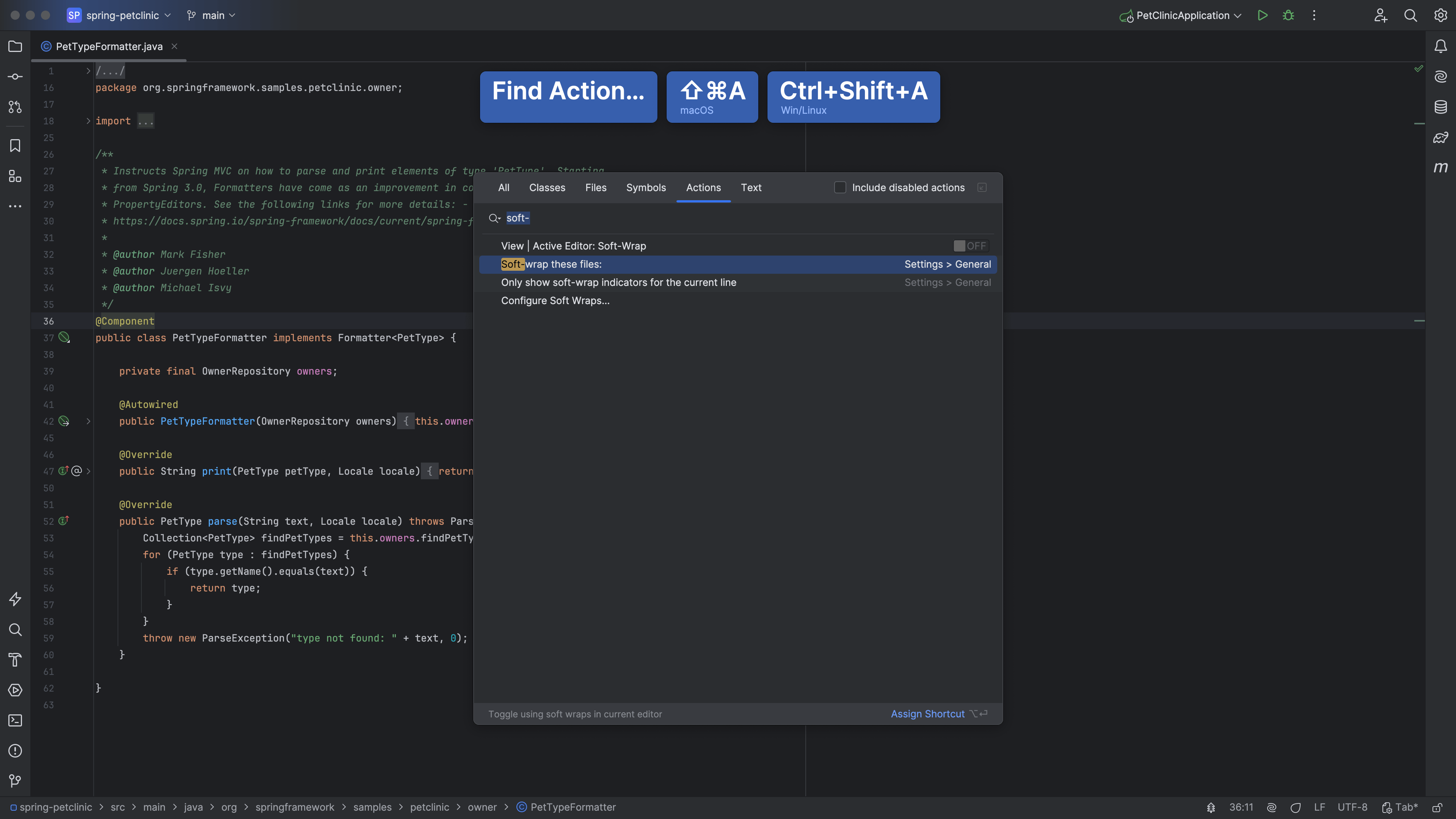Open the Maven tool window icon
The width and height of the screenshot is (1456, 819).
pos(1440,167)
